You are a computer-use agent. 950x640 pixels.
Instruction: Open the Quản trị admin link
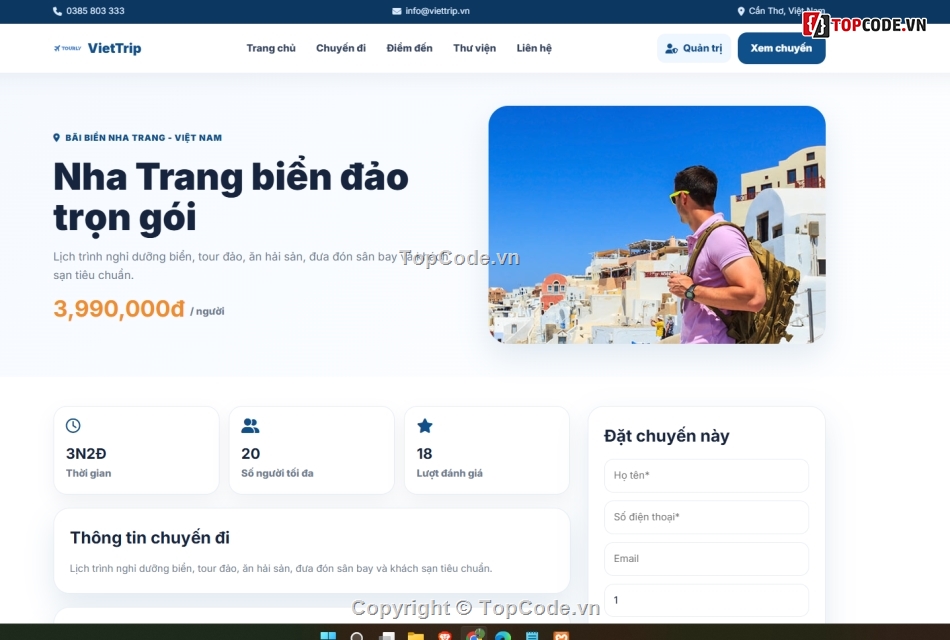(694, 48)
